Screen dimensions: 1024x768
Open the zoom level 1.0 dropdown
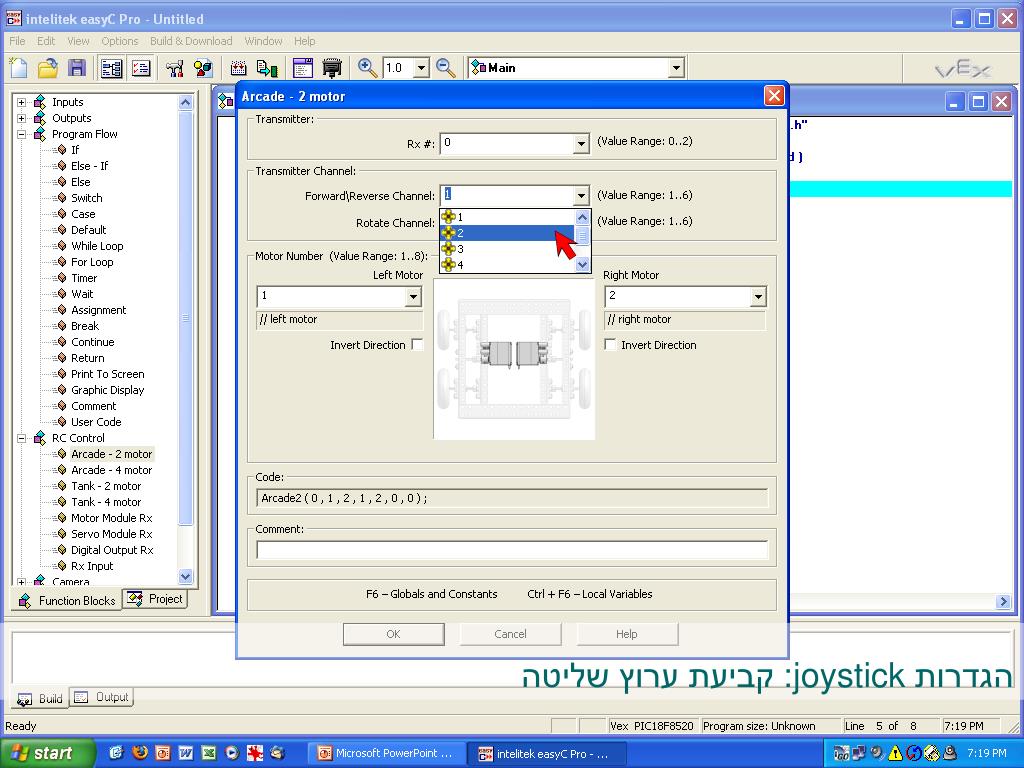click(x=422, y=68)
